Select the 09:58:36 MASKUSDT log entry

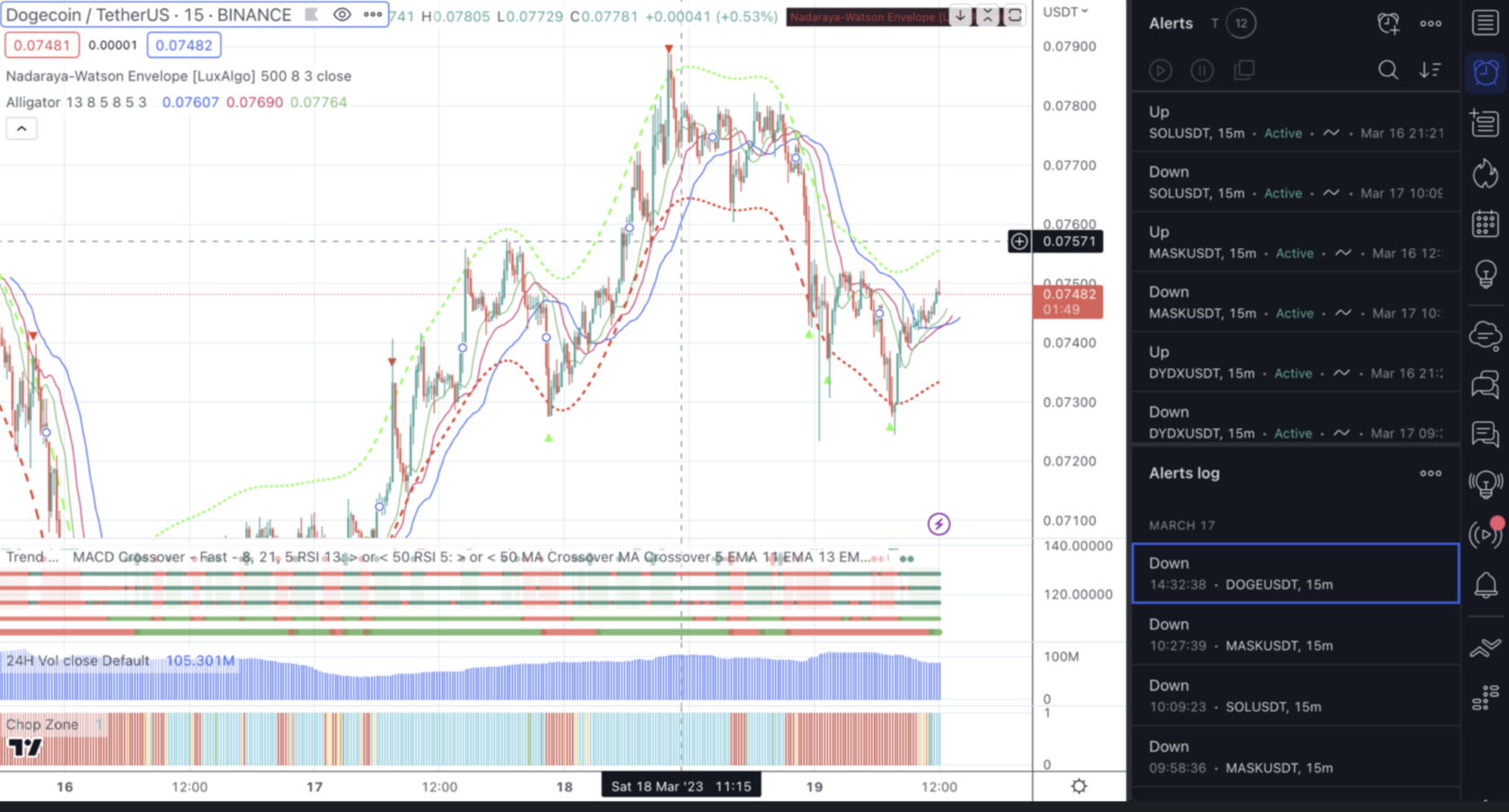[x=1295, y=756]
